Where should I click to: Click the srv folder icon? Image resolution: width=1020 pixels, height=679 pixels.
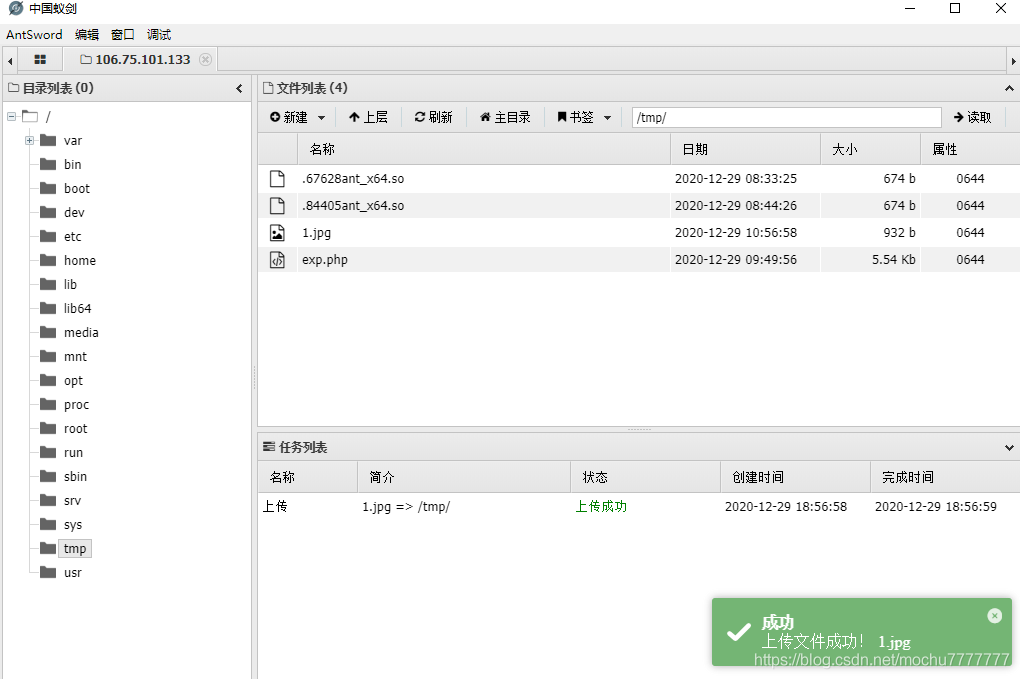[48, 501]
